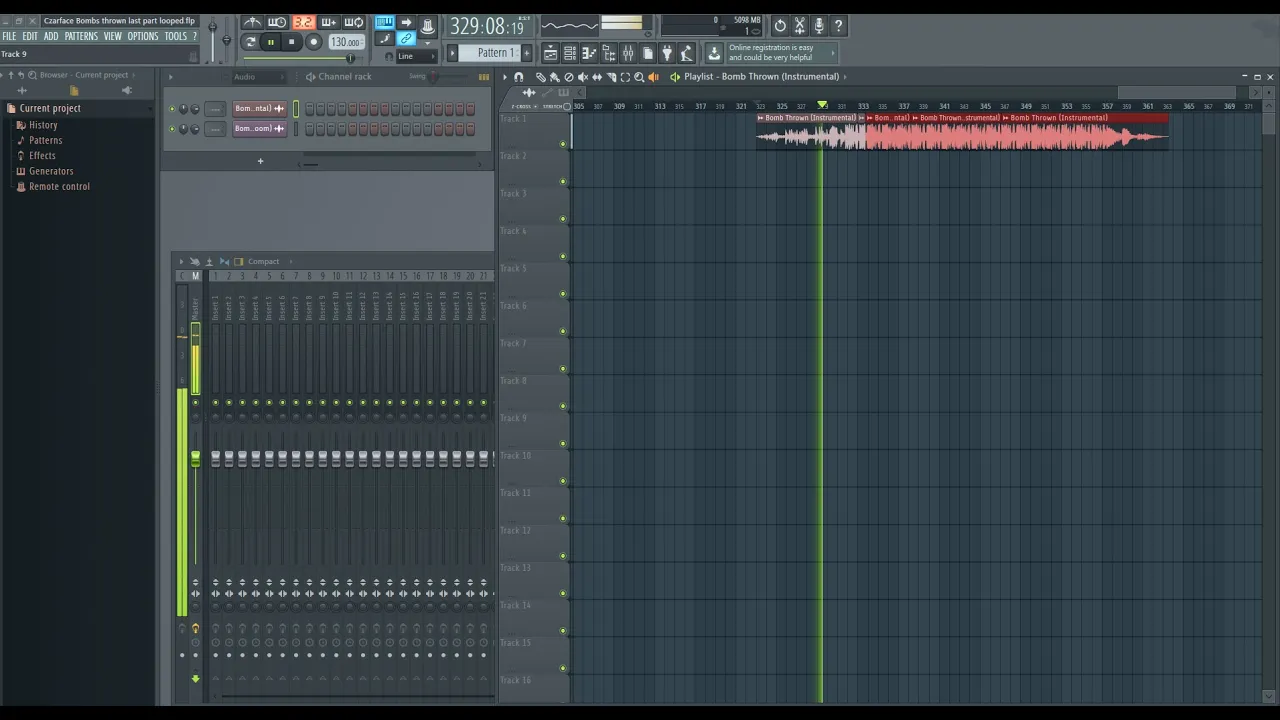Click the download icon in news panel

[714, 53]
